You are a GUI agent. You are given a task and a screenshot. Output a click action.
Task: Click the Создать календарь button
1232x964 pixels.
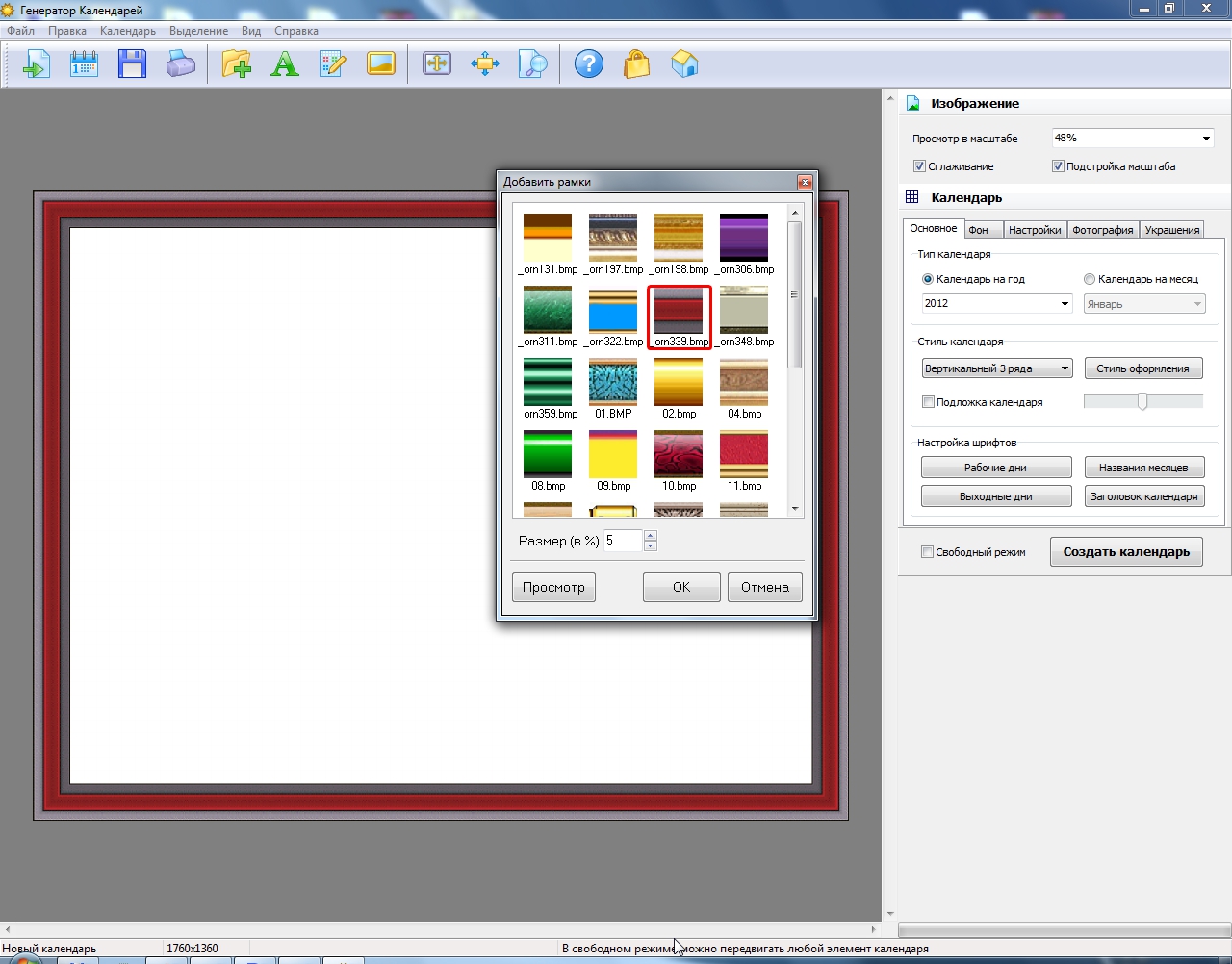(1126, 552)
